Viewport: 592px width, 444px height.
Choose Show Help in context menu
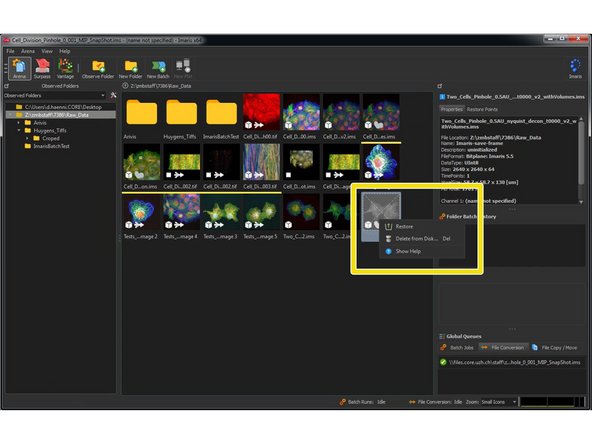pos(422,251)
